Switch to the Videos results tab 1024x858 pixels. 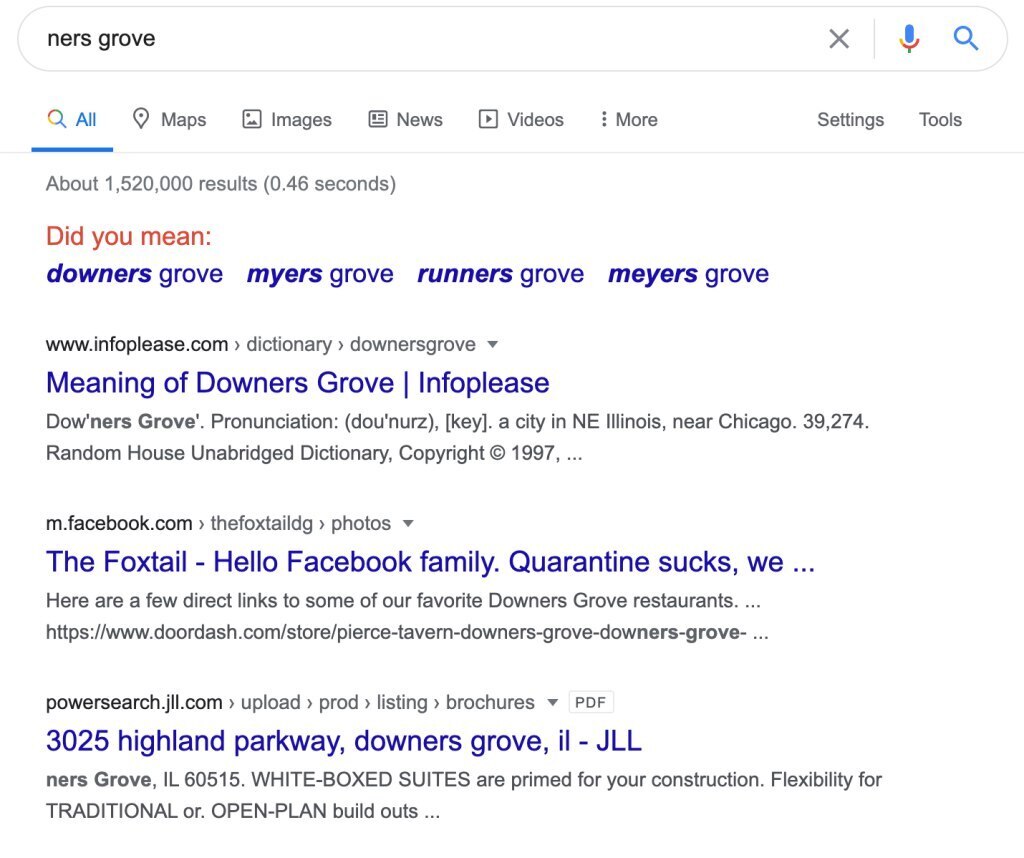click(x=521, y=120)
